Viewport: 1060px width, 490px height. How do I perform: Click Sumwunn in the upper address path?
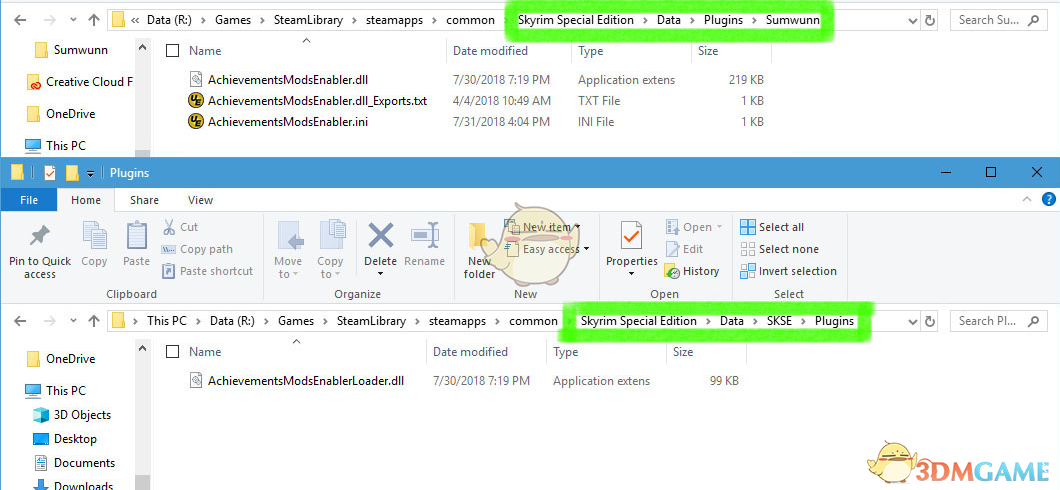click(792, 20)
